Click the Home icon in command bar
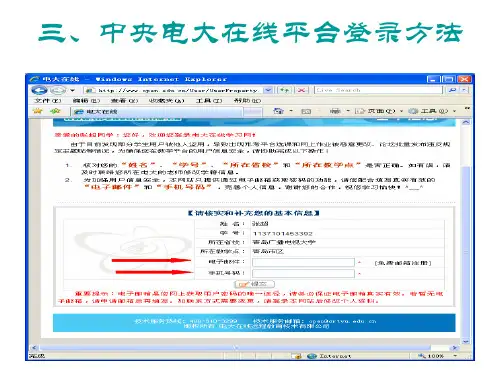500x375 pixels. coord(278,111)
